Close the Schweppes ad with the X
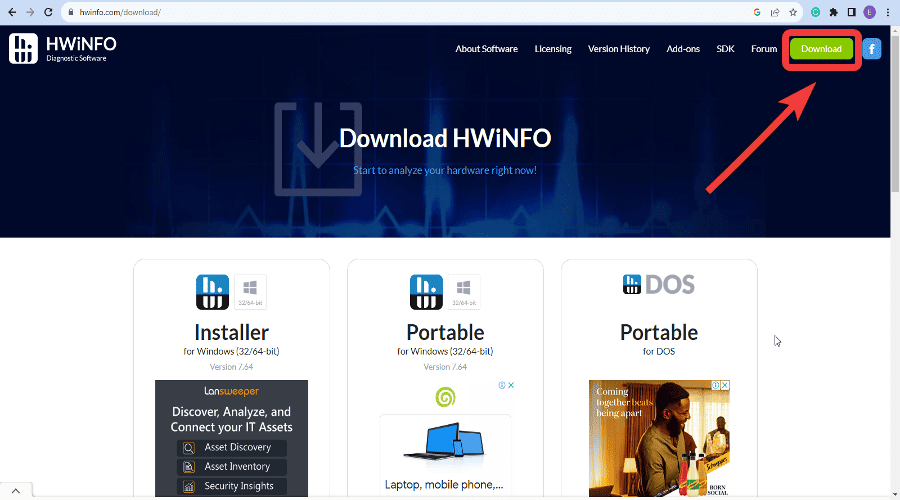The image size is (900, 500). click(x=725, y=385)
